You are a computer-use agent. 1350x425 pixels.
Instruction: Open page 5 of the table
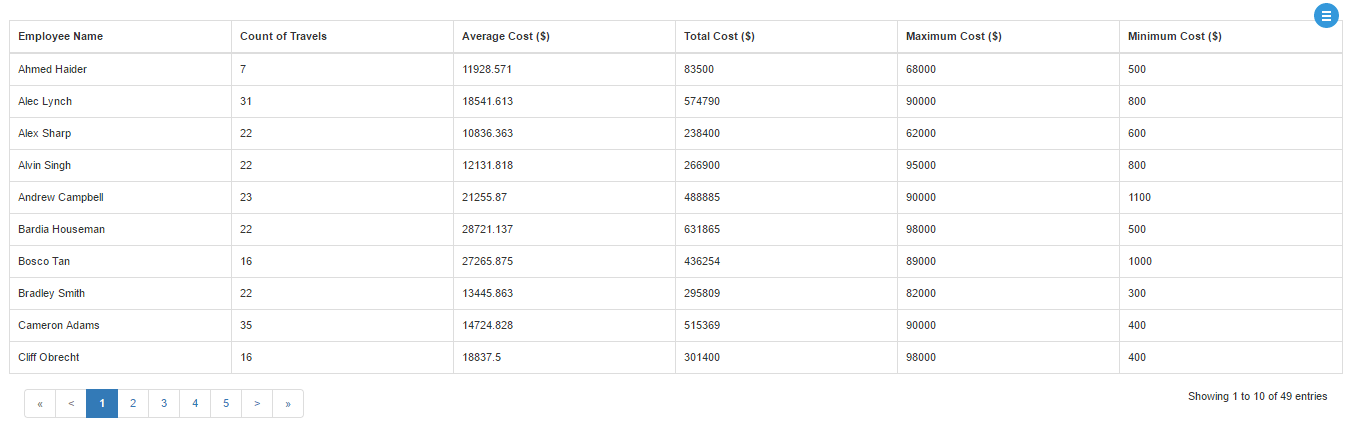pos(226,403)
